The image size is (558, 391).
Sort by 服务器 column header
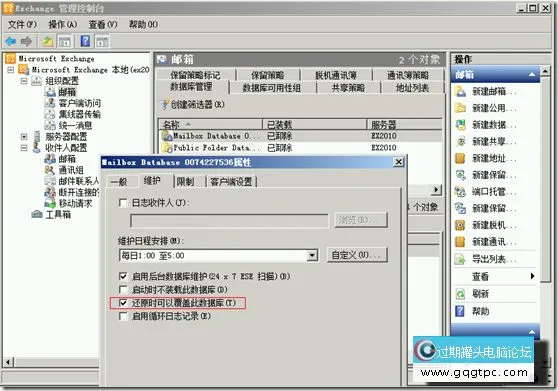click(x=404, y=125)
